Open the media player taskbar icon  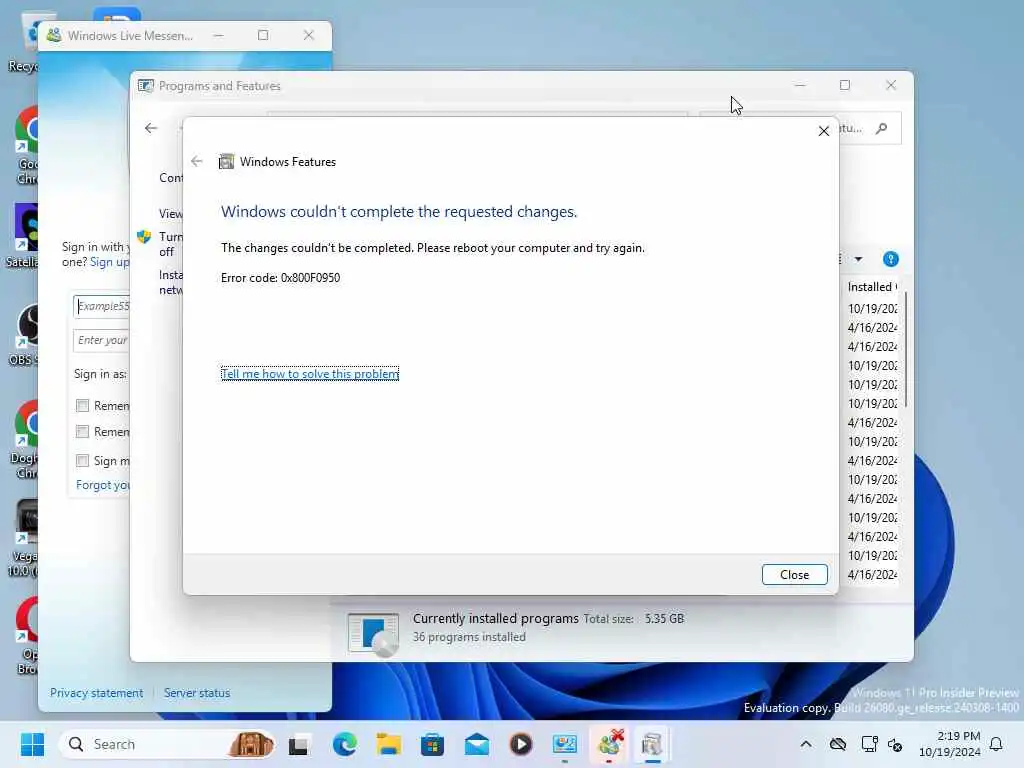520,744
